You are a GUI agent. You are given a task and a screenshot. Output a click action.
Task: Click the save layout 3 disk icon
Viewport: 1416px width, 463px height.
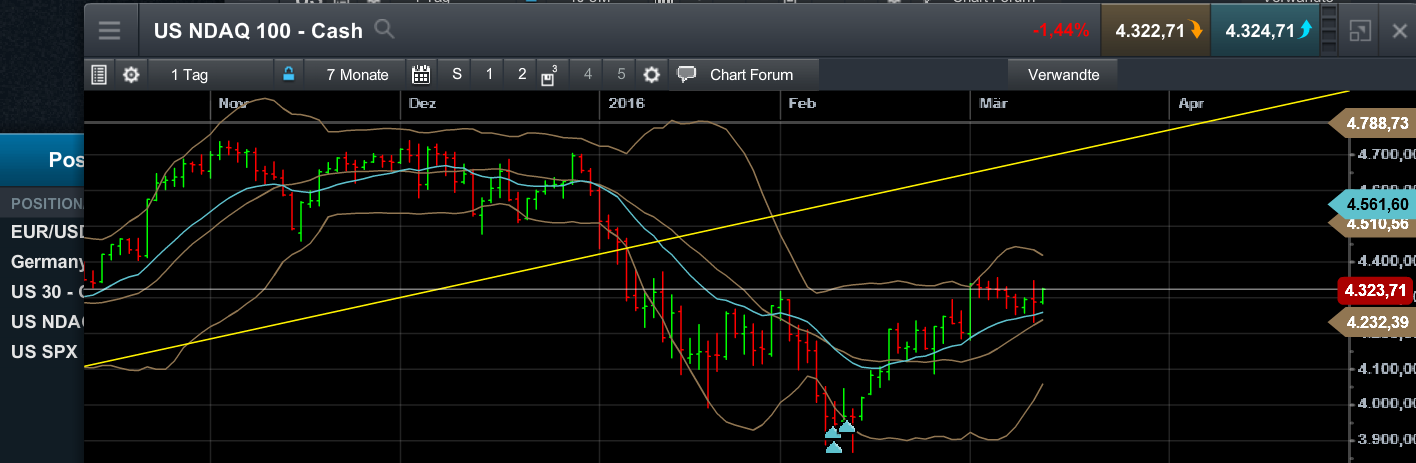click(x=550, y=75)
